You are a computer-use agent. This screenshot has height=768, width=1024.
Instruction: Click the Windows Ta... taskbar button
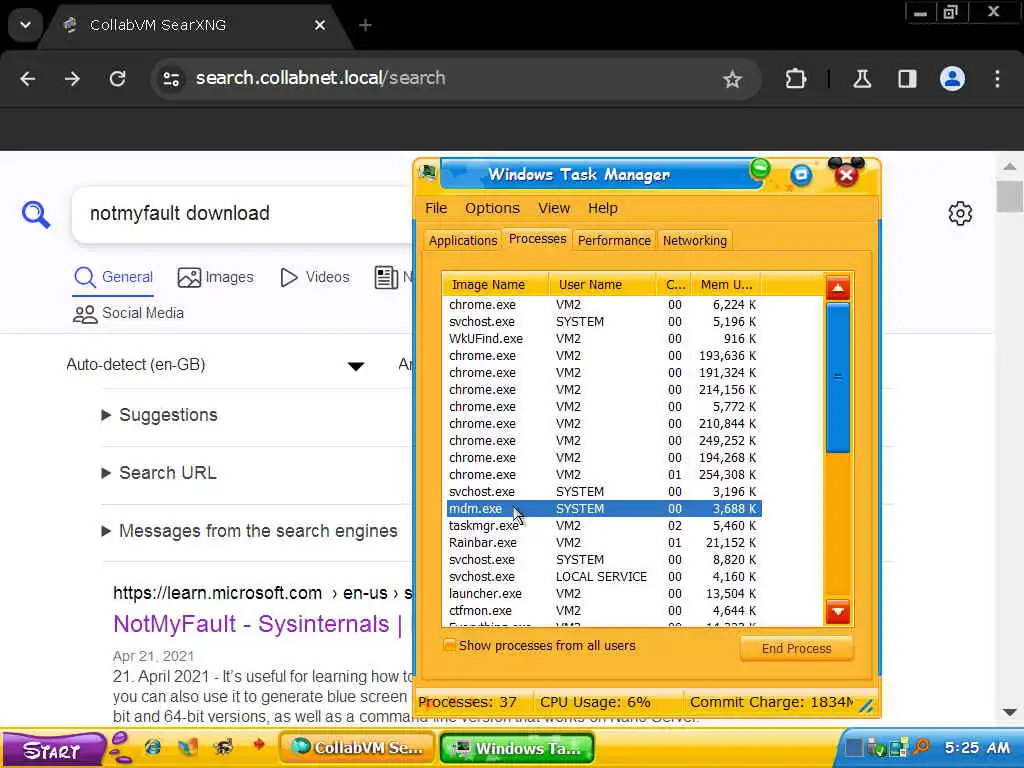coord(517,748)
